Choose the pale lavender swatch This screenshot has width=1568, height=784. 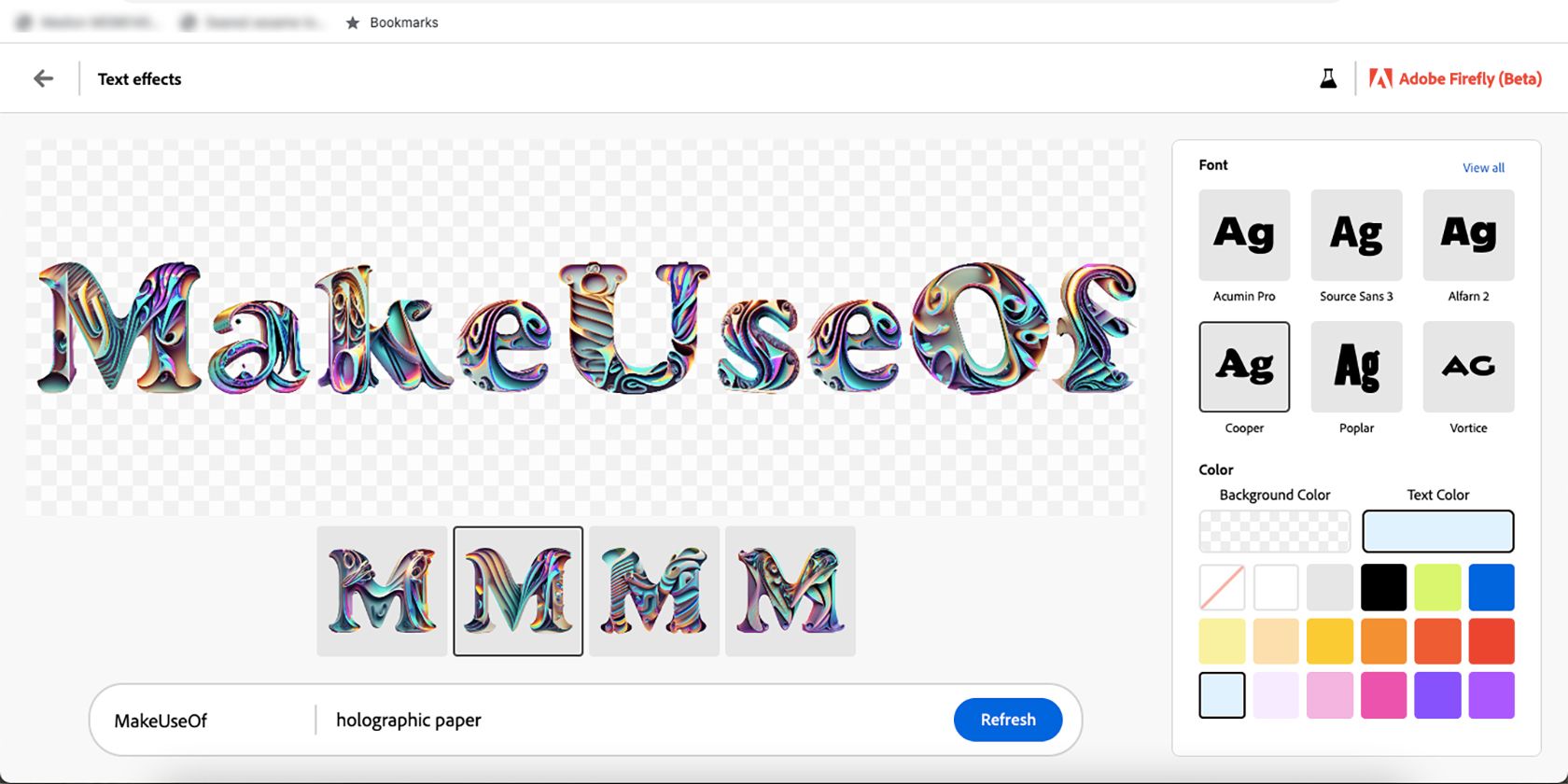click(1276, 695)
